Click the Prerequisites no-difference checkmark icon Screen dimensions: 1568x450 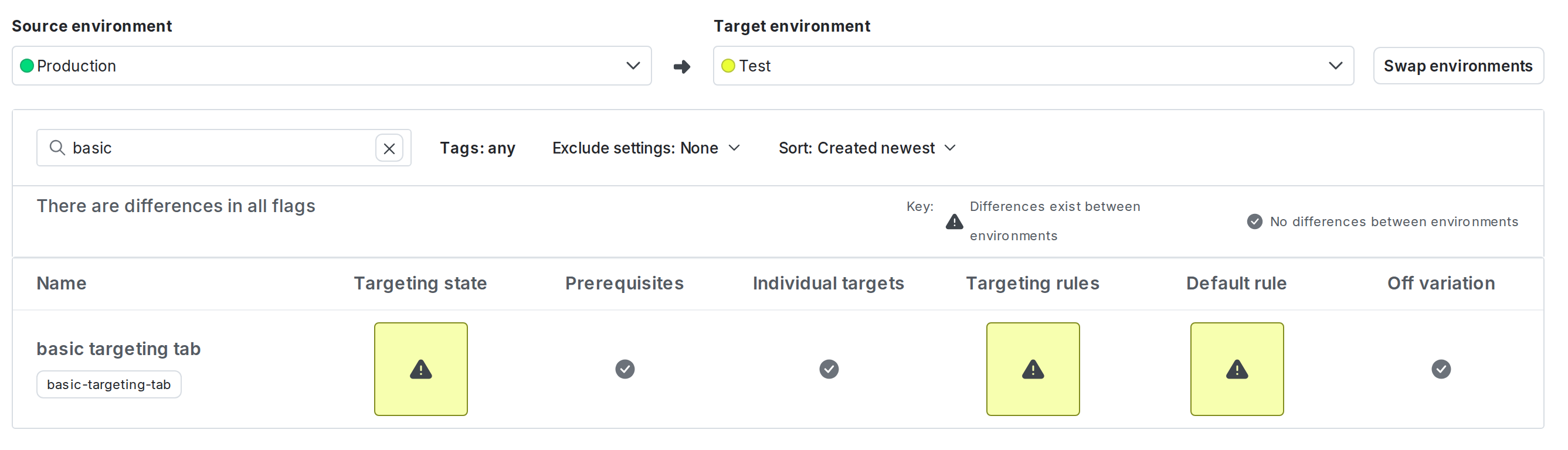tap(625, 369)
